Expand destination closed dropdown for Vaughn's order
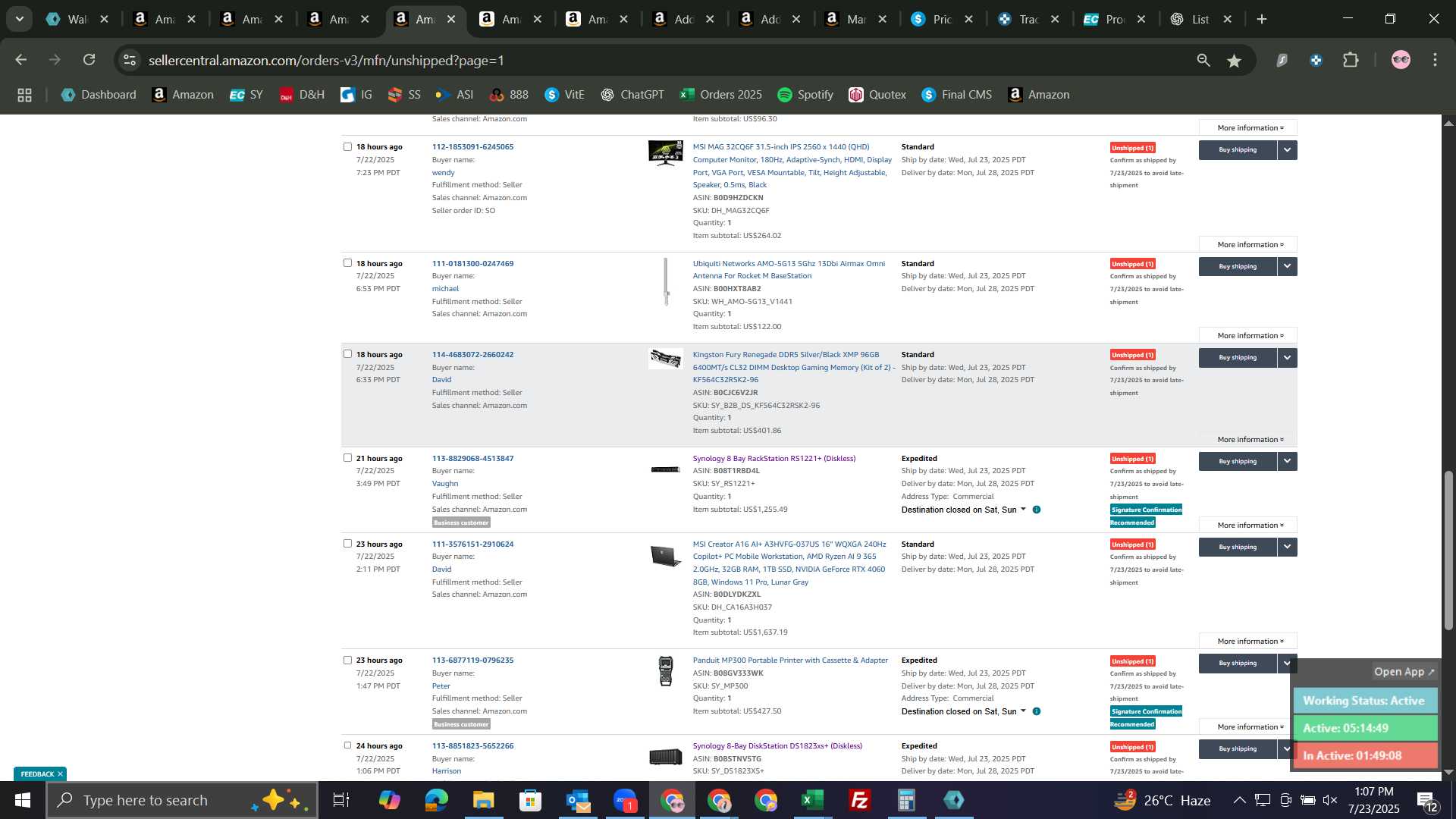This screenshot has width=1456, height=819. pyautogui.click(x=1023, y=510)
